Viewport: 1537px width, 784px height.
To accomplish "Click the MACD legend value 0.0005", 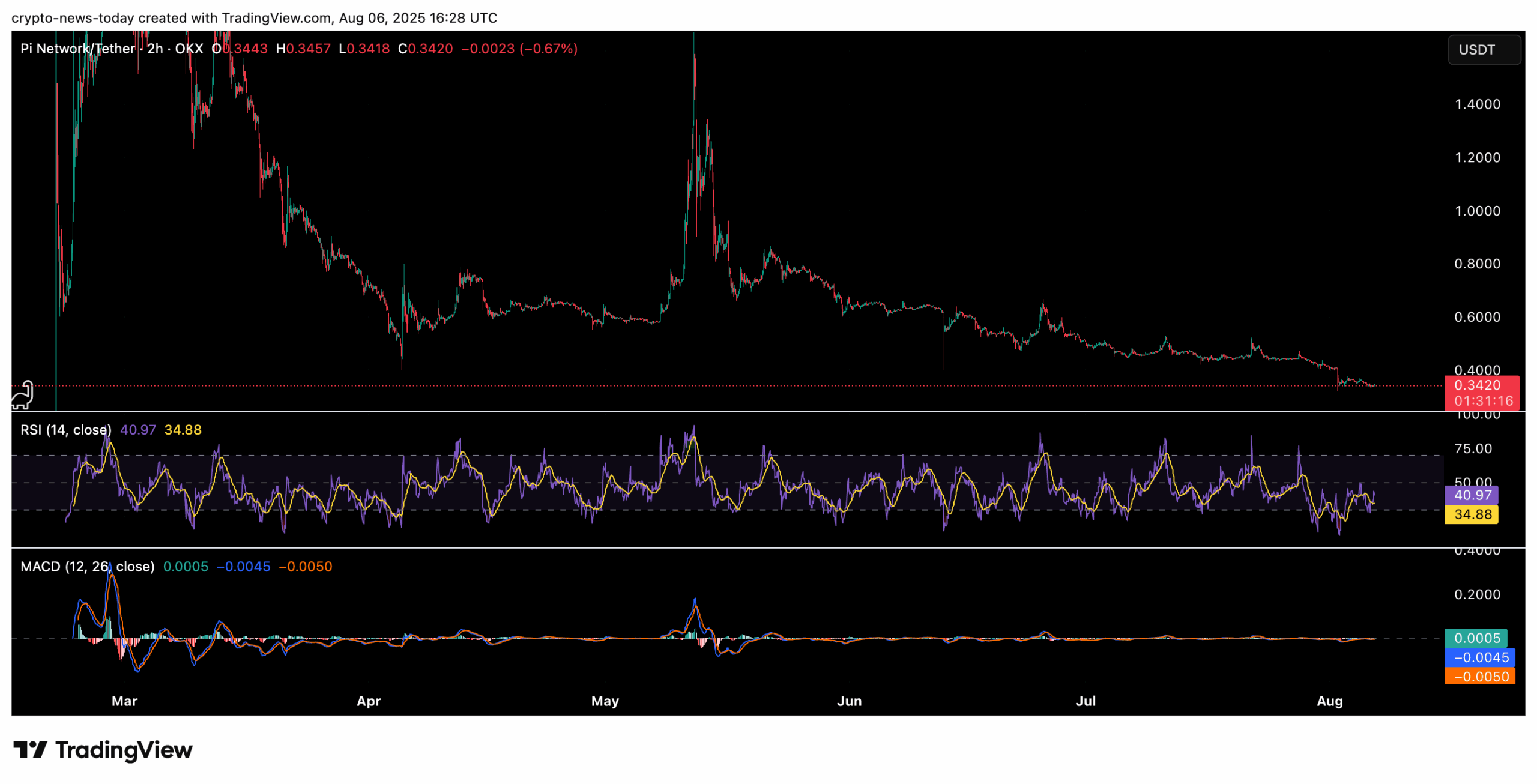I will click(x=186, y=567).
